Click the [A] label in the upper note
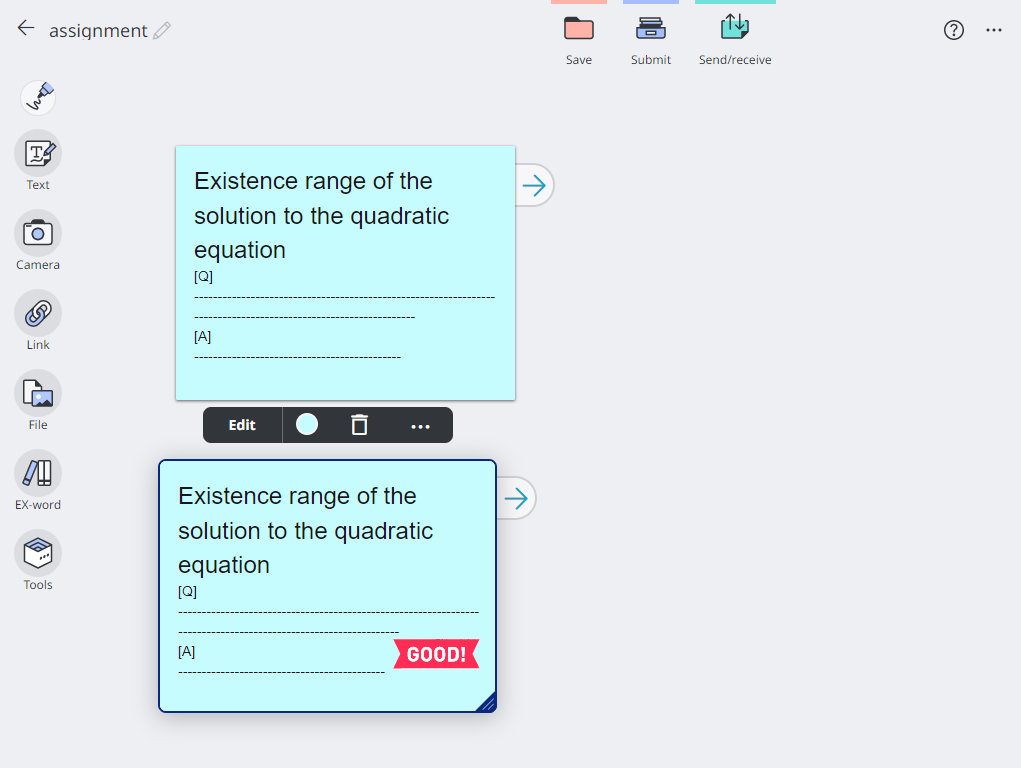Screen dimensions: 1021x768 coord(203,336)
